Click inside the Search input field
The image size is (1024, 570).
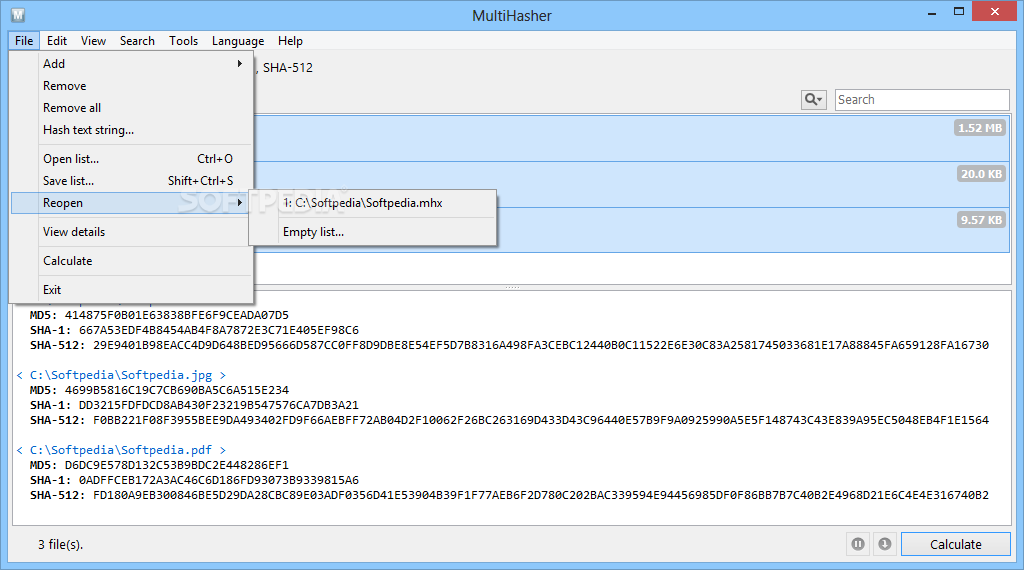tap(921, 100)
